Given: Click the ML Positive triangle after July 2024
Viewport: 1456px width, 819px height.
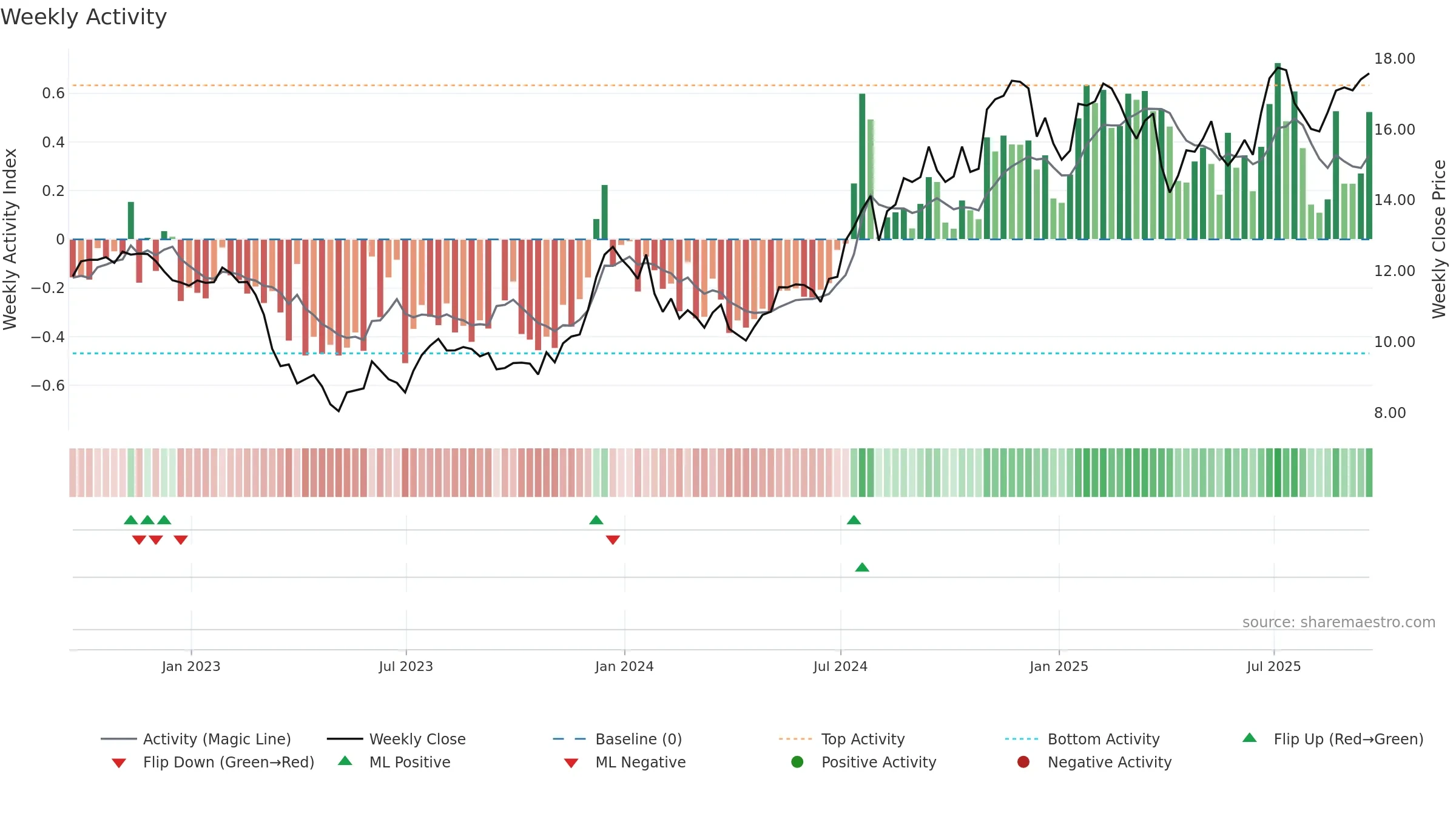Looking at the screenshot, I should [862, 567].
